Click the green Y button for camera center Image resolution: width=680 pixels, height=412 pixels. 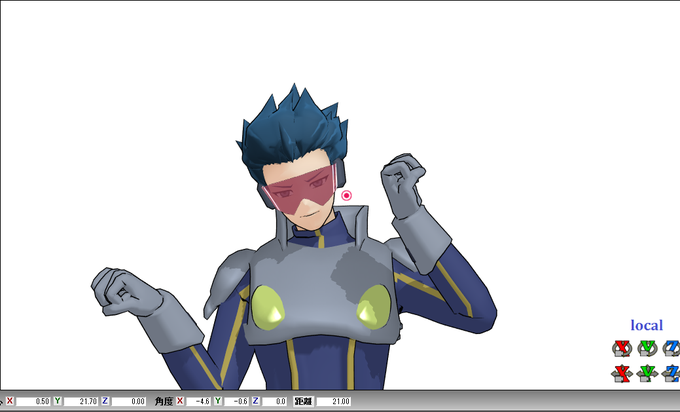coord(57,401)
